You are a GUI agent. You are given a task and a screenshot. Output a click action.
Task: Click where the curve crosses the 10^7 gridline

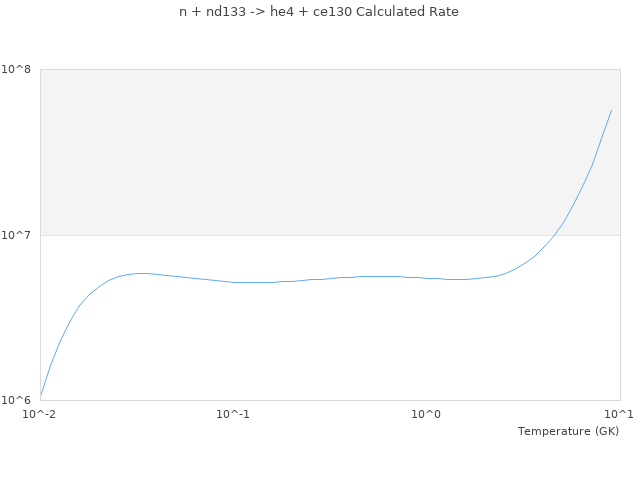pos(553,235)
